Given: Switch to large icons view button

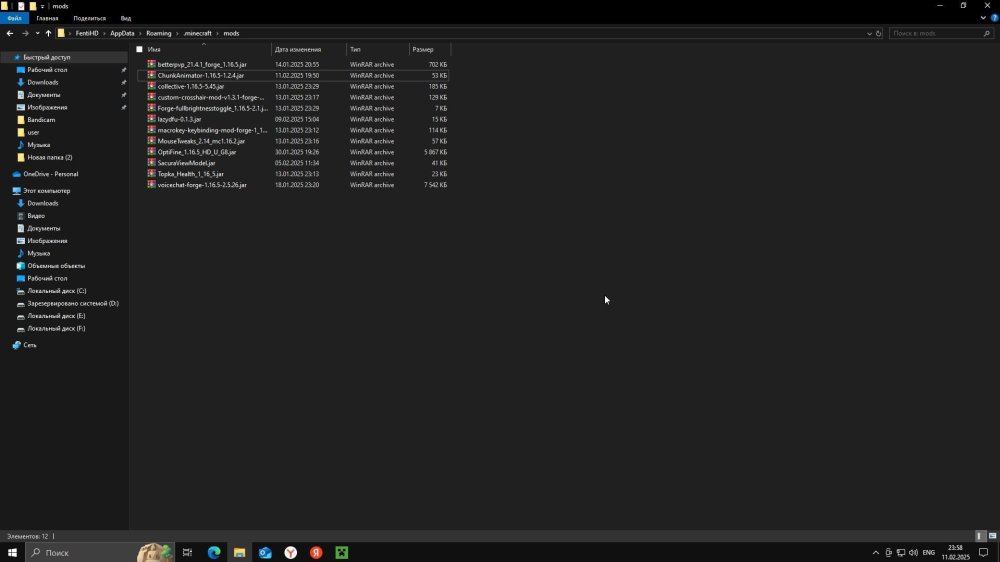Looking at the screenshot, I should 992,536.
